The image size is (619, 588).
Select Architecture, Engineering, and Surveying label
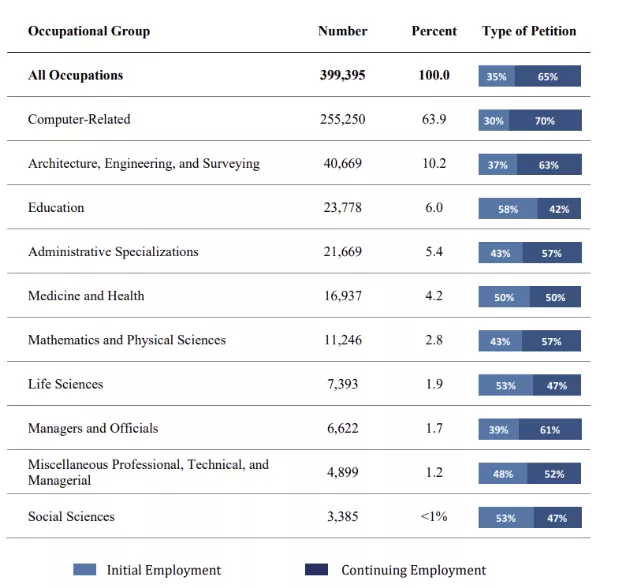[144, 163]
